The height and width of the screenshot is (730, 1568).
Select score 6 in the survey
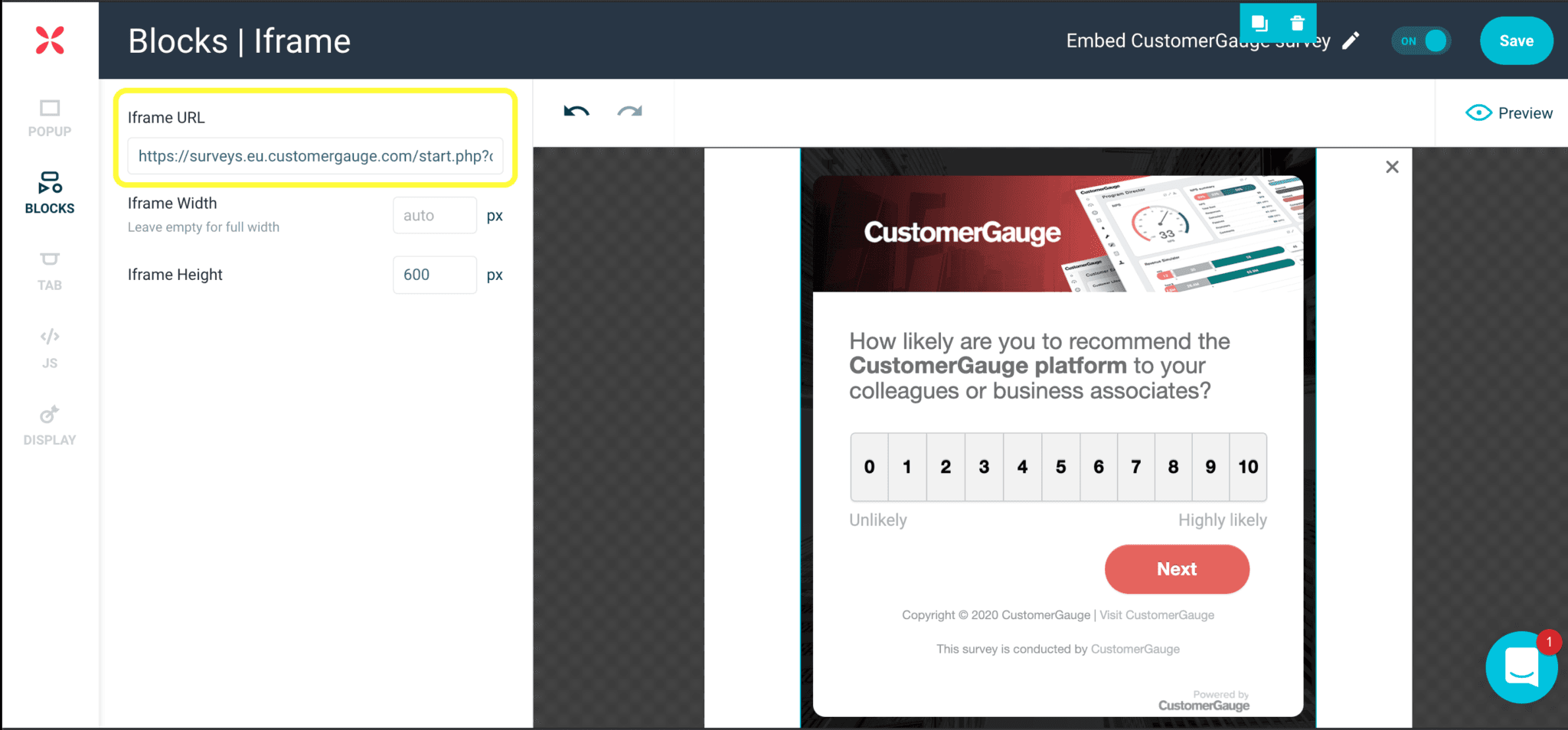pyautogui.click(x=1099, y=467)
